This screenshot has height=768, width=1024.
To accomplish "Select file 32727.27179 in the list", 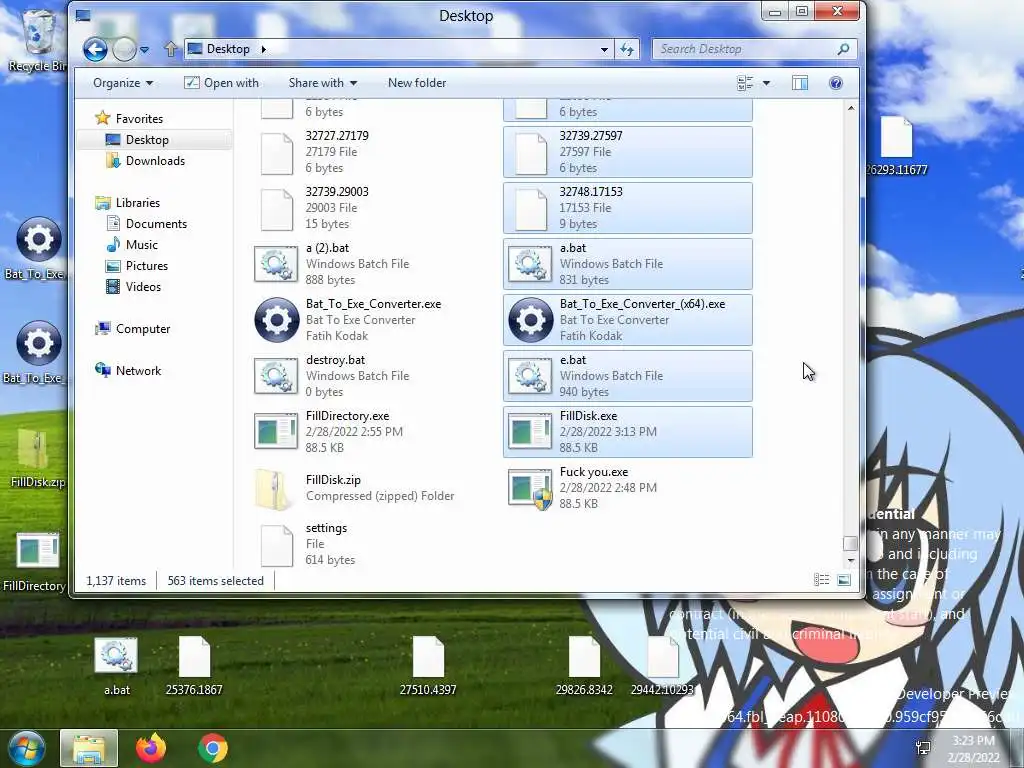I will [374, 152].
